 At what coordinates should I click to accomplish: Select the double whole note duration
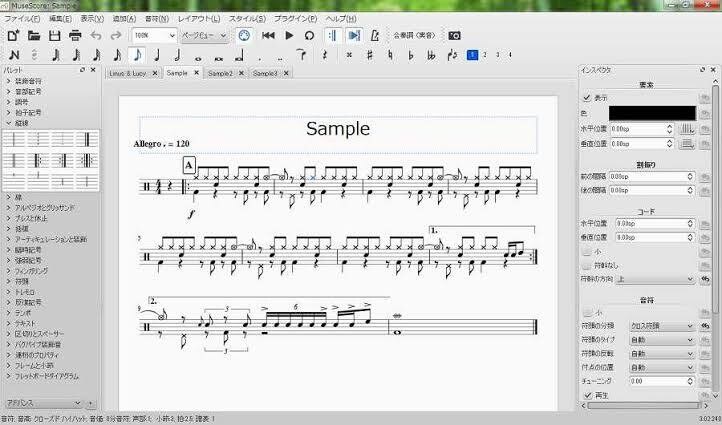pos(219,58)
